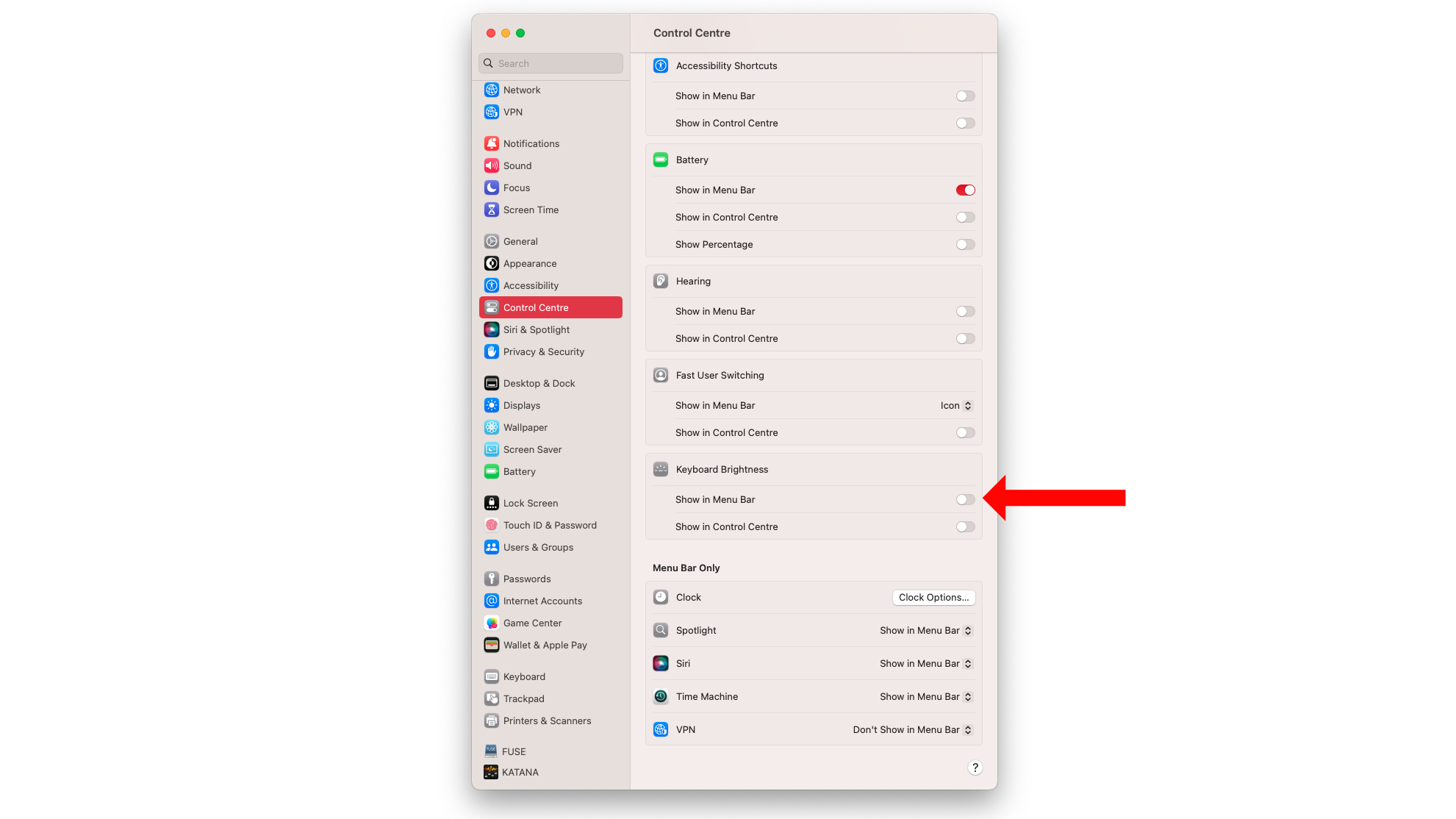The height and width of the screenshot is (819, 1456).
Task: Open Clock Options button
Action: (x=932, y=597)
